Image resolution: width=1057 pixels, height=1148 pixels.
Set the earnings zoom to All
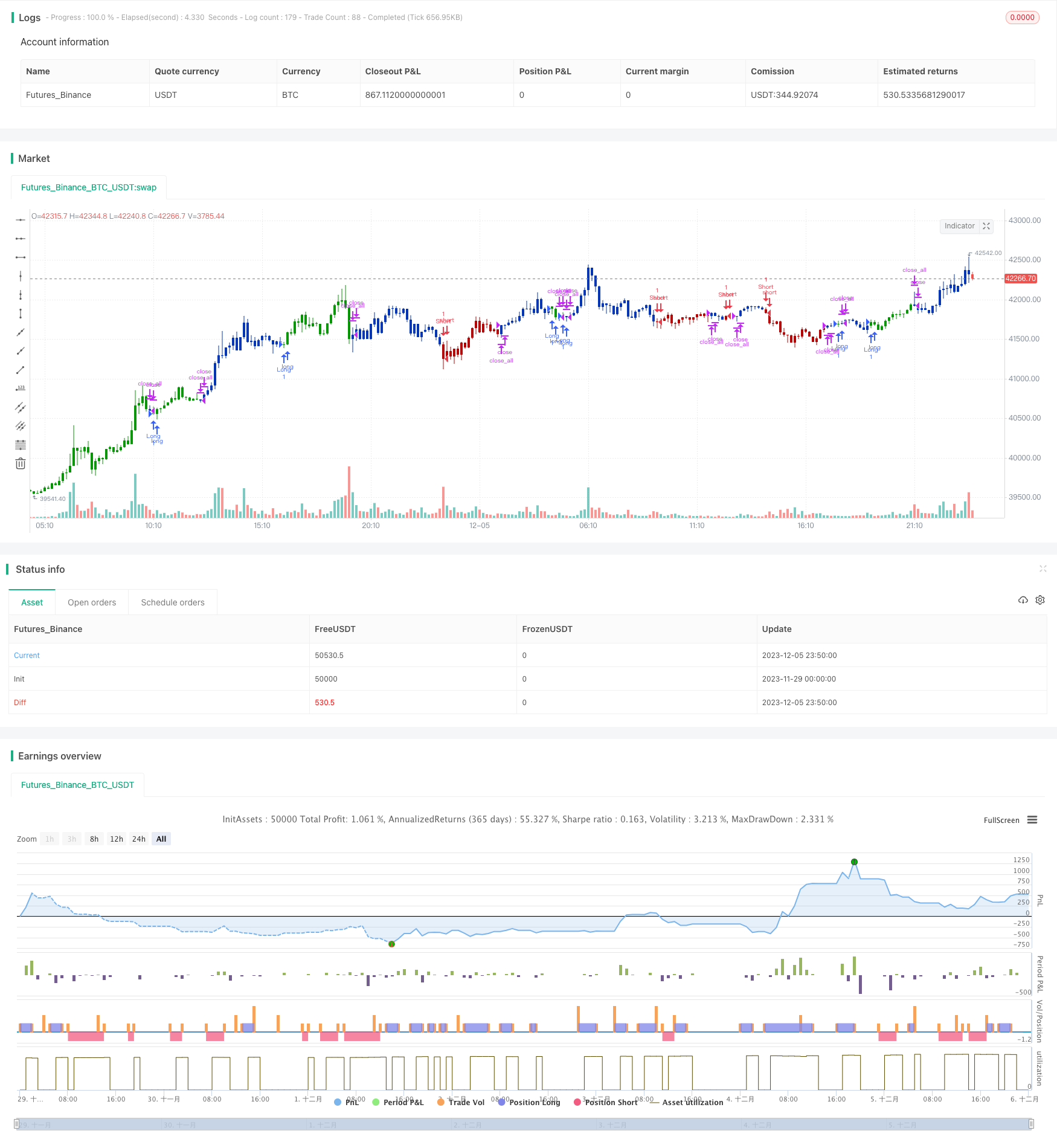pyautogui.click(x=161, y=839)
